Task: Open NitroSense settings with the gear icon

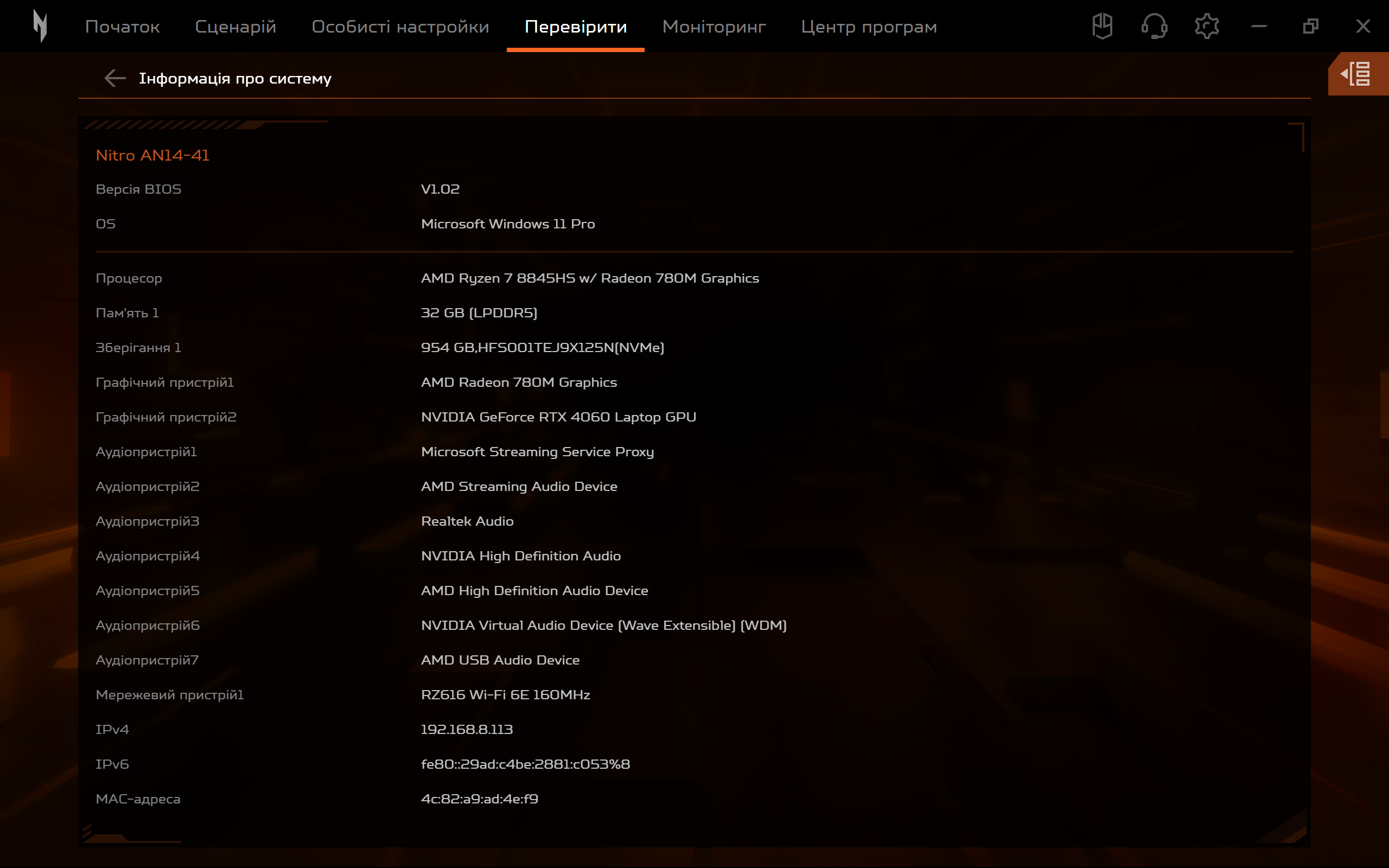Action: [1207, 25]
